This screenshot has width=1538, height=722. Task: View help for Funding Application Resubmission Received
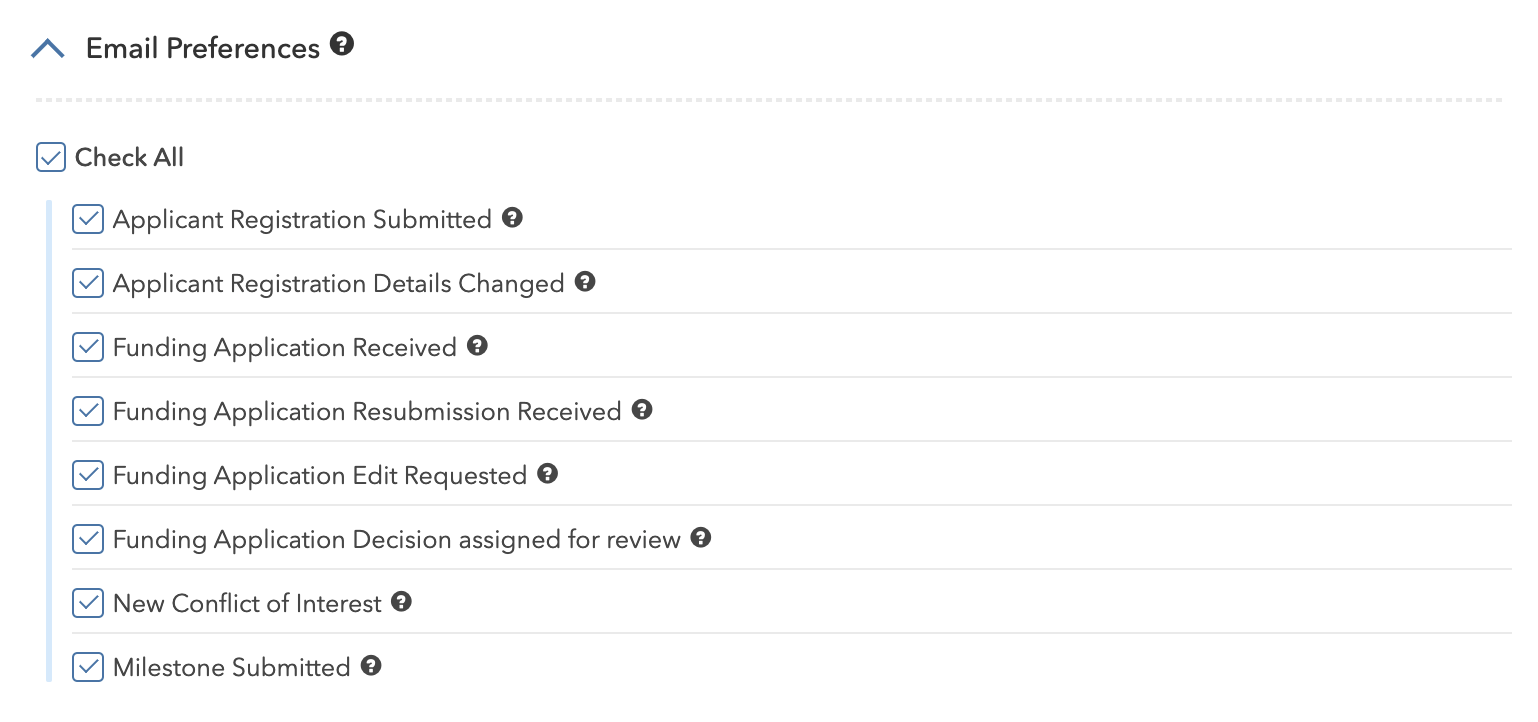coord(642,409)
